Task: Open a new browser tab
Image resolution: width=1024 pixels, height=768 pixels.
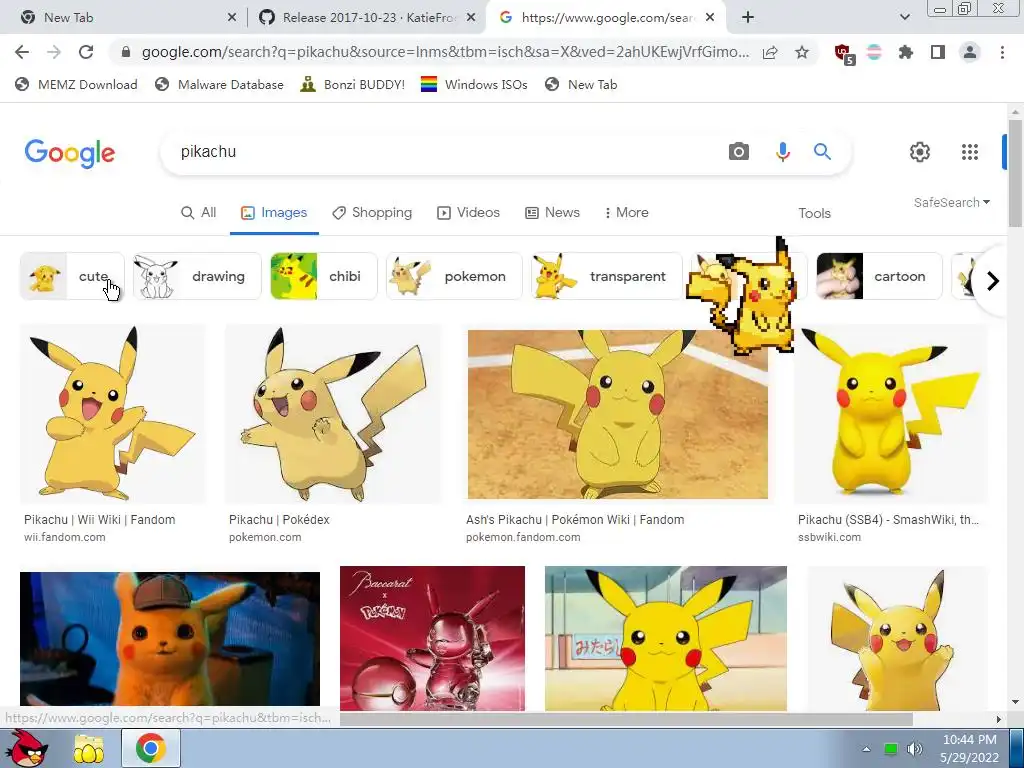Action: tap(748, 18)
